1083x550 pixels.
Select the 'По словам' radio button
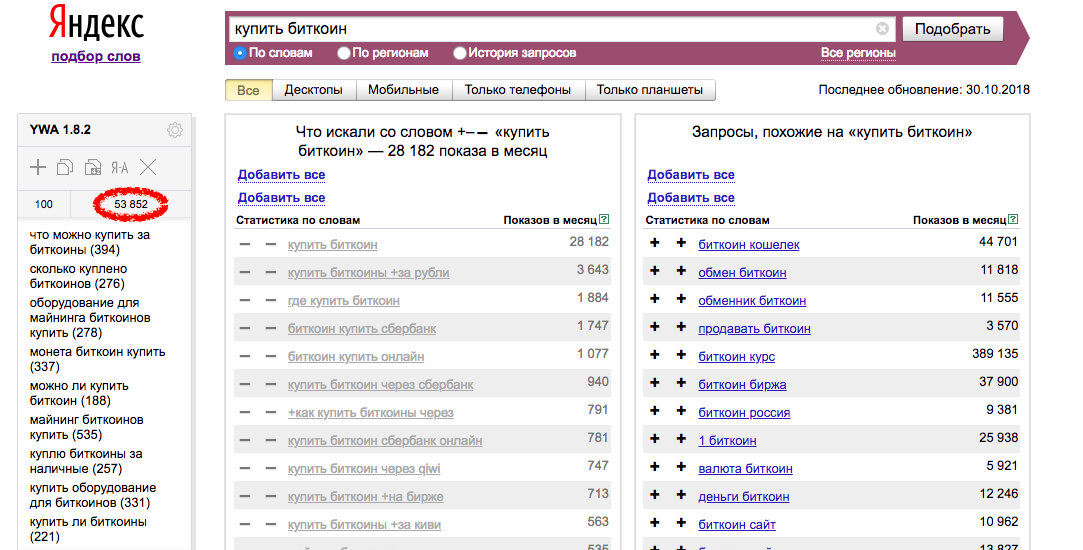[240, 53]
